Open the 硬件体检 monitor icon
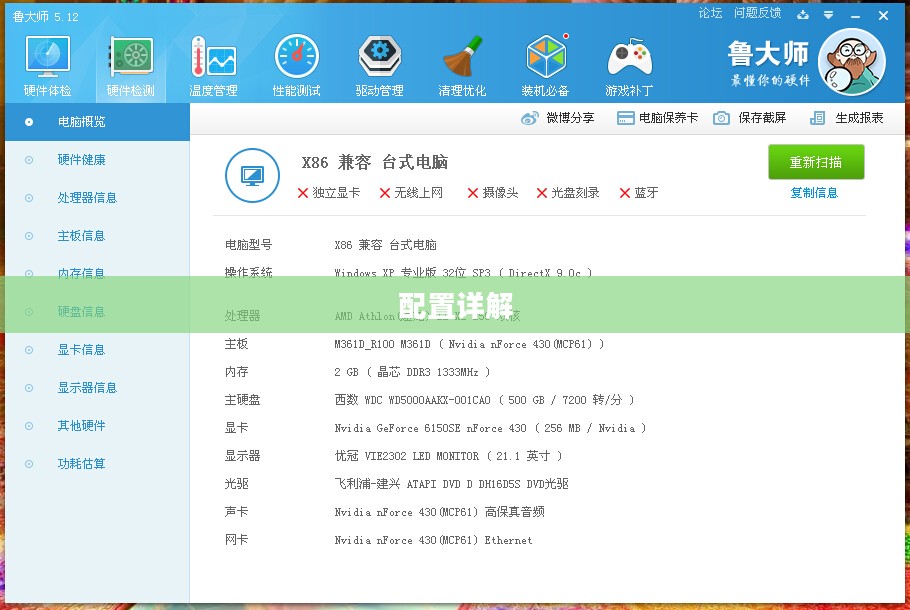The width and height of the screenshot is (910, 610). coord(48,57)
